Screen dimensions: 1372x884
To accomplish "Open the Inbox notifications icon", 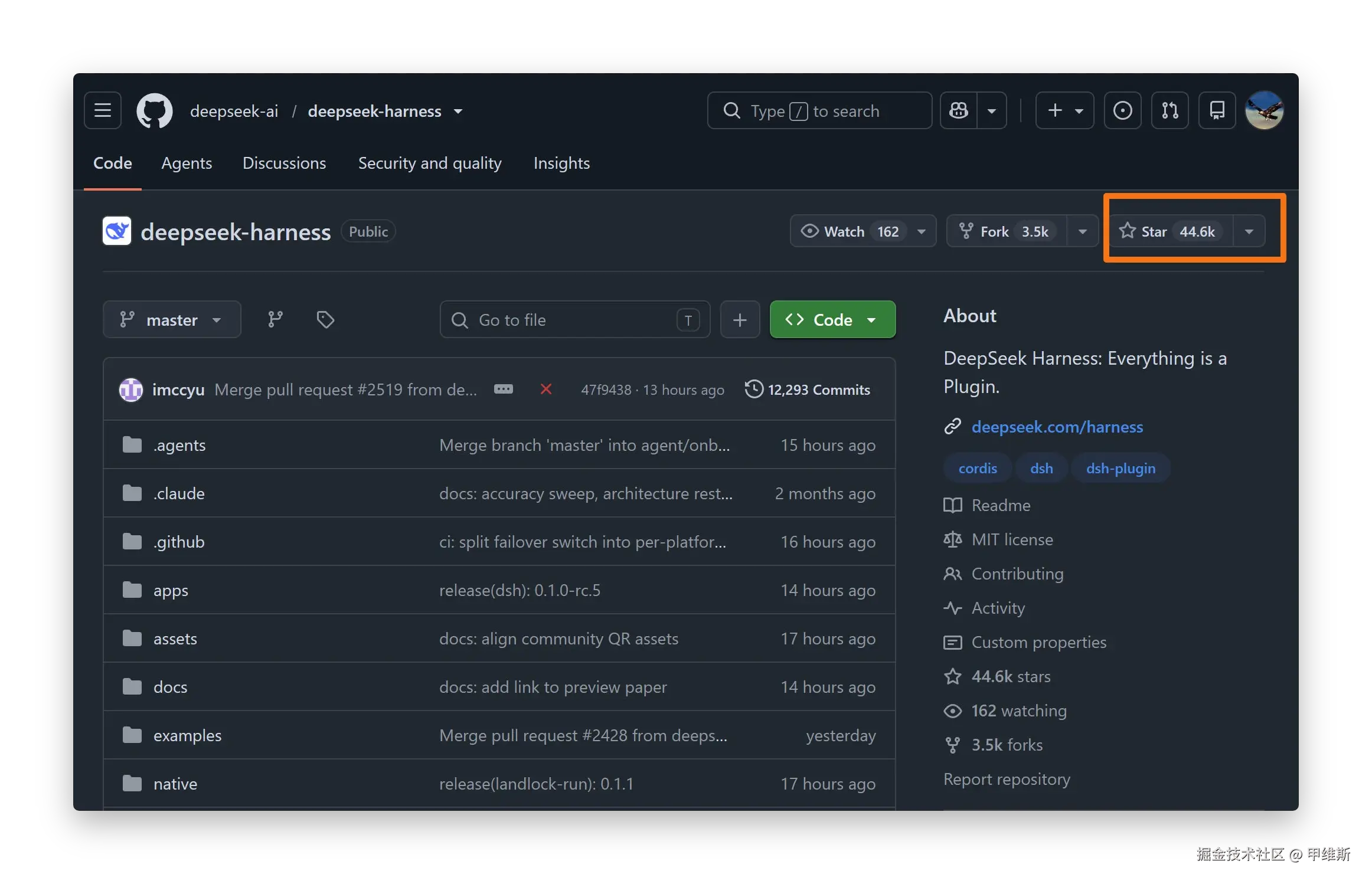I will coord(1217,110).
